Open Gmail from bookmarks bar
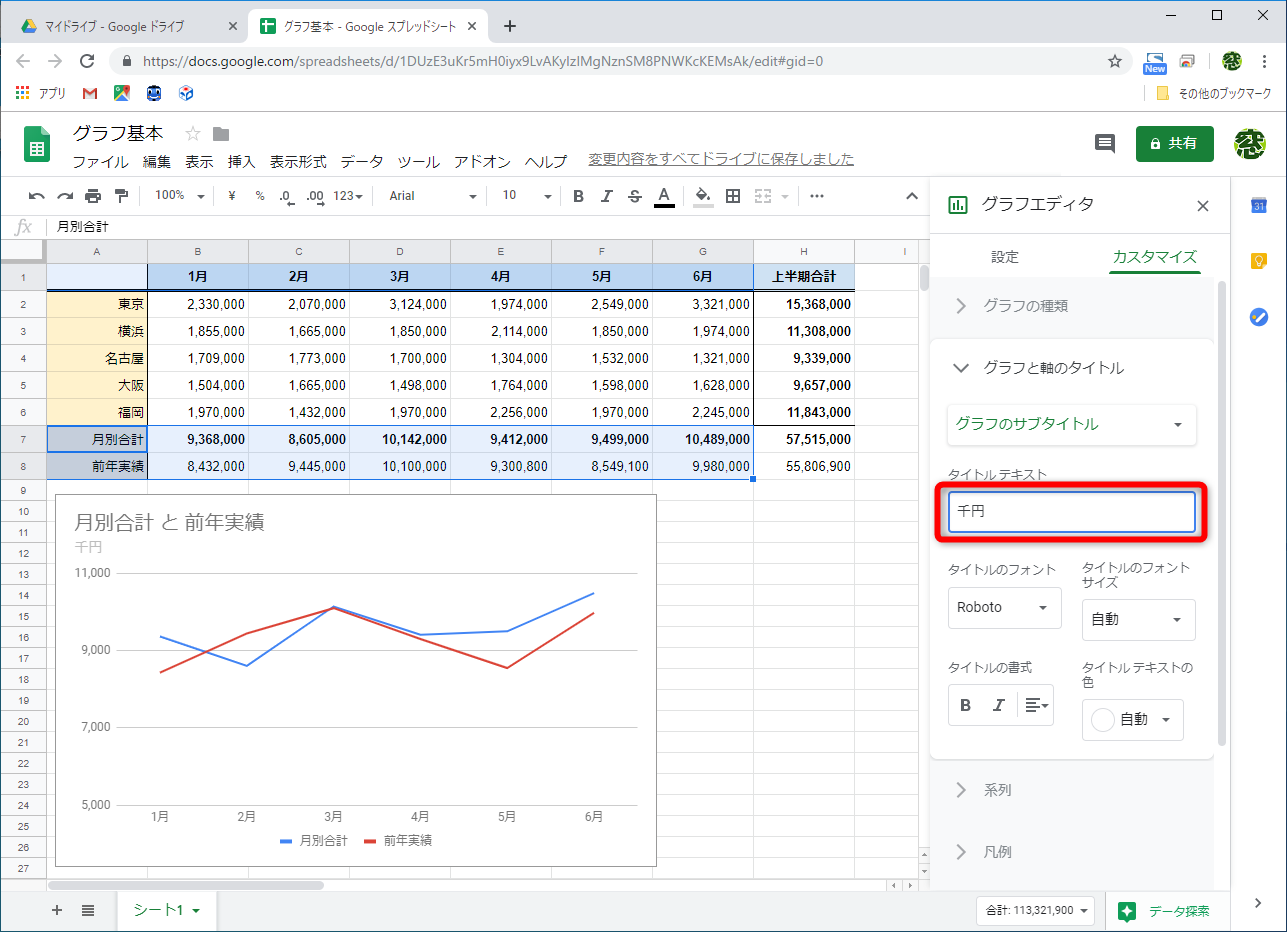 click(90, 93)
